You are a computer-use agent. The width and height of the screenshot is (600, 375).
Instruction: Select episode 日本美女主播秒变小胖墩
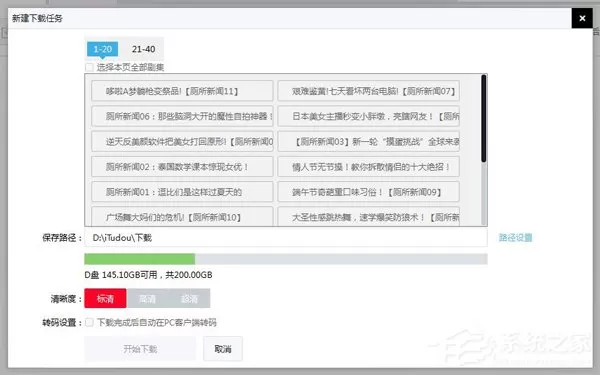[368, 116]
